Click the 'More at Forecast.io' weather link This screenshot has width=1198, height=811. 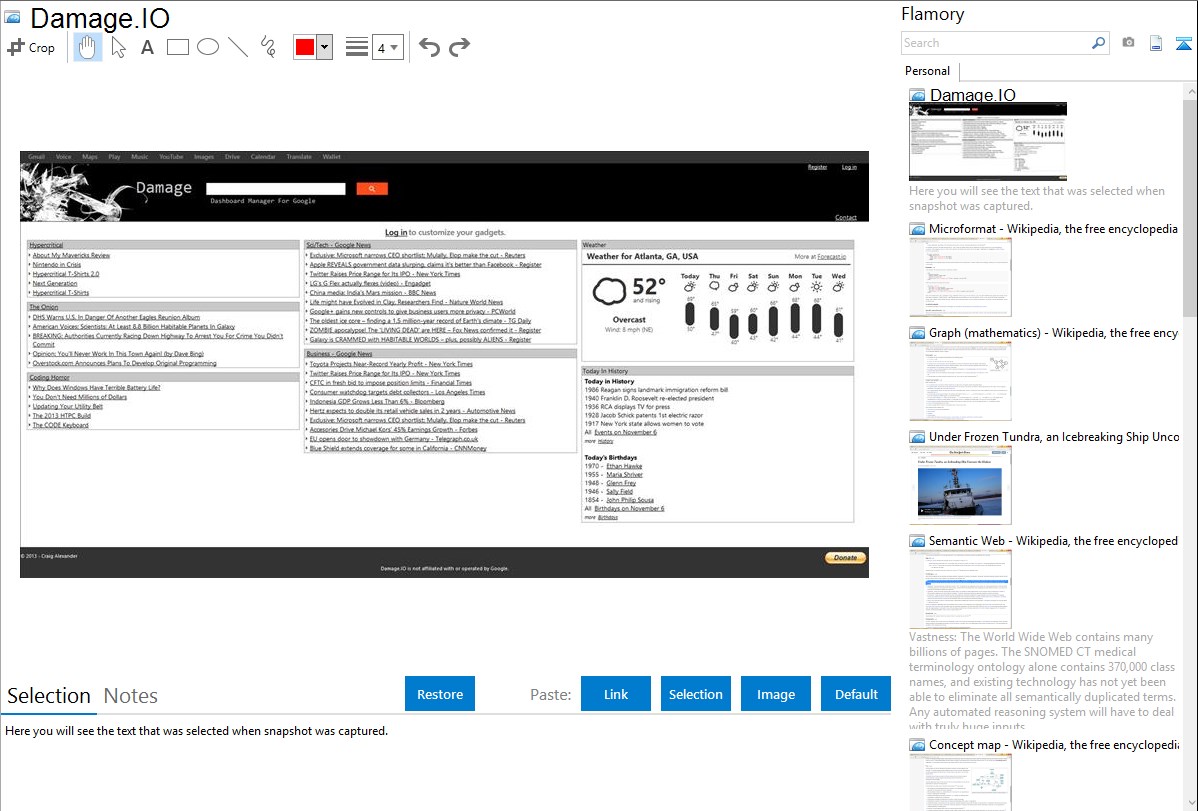[820, 257]
